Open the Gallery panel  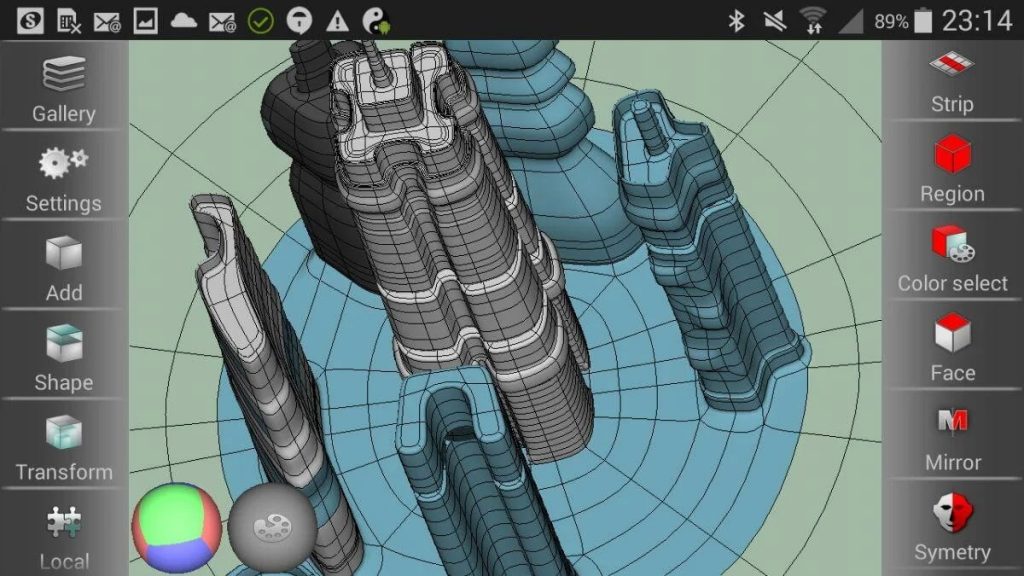coord(63,90)
